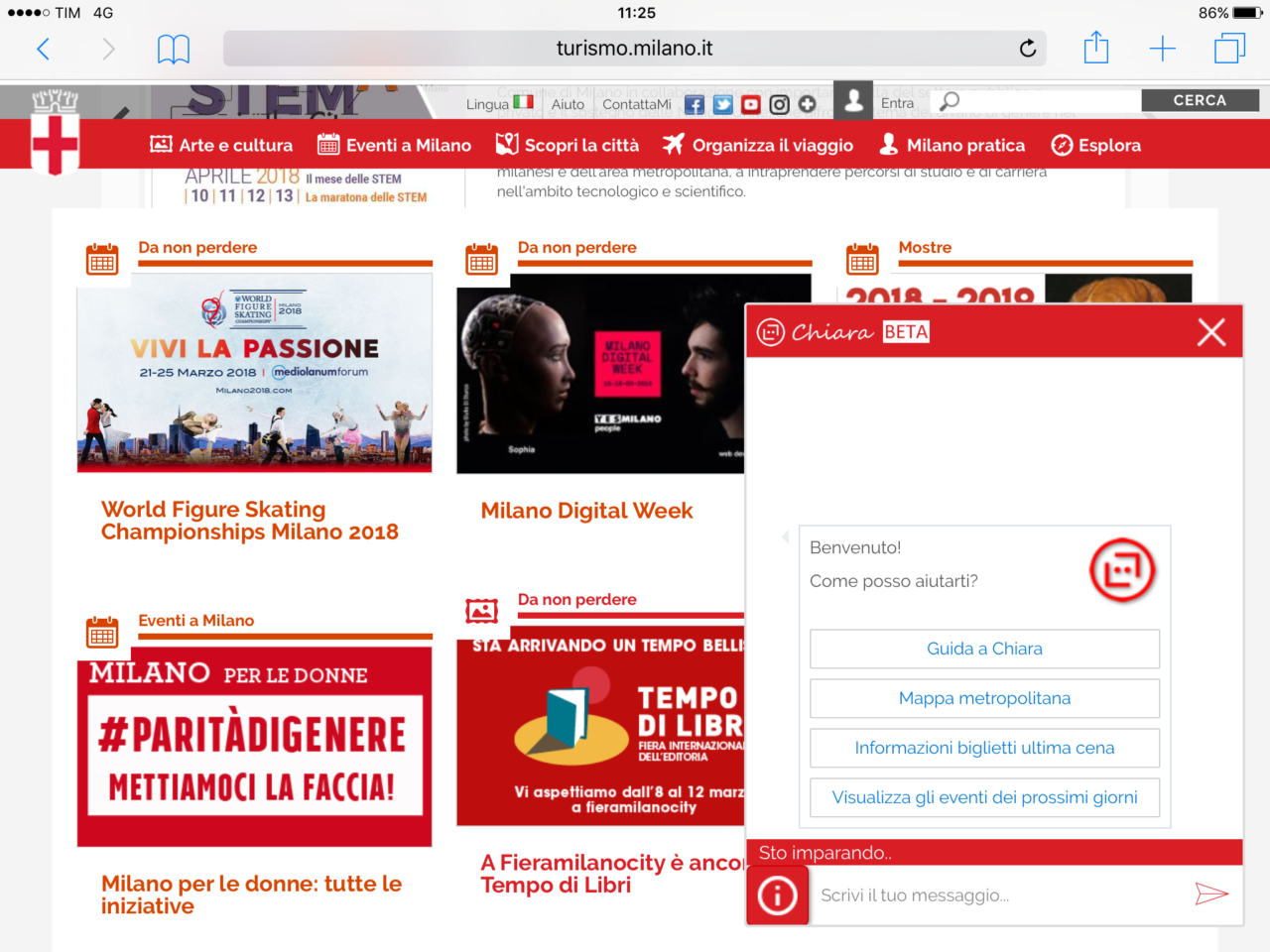Click the picture icon above Tempo di Libri

(x=482, y=611)
